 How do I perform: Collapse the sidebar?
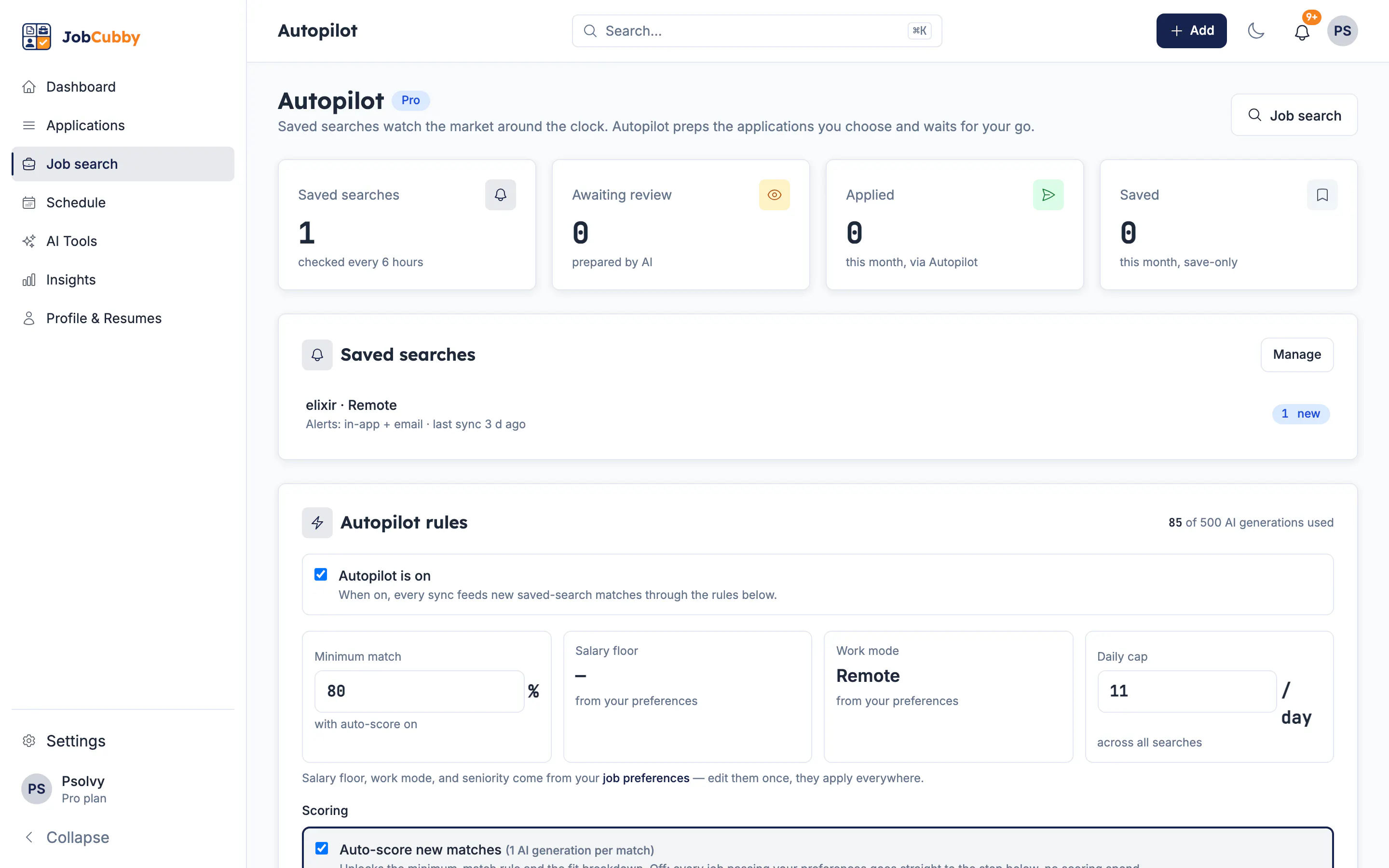(123, 837)
